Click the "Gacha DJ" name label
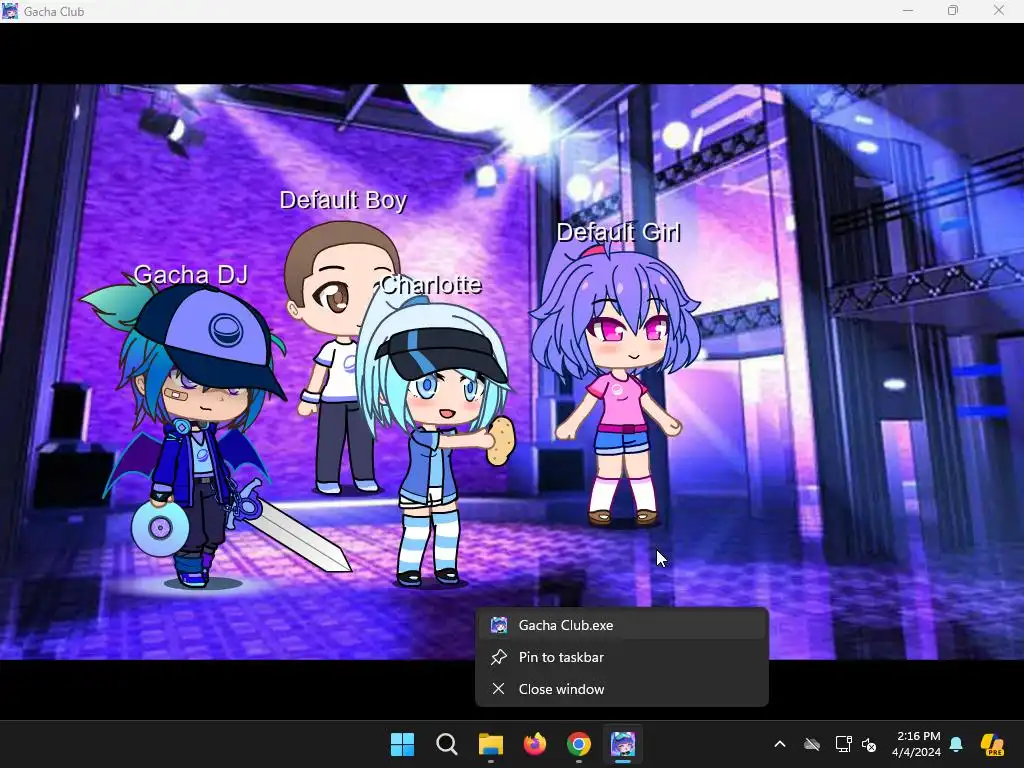 [x=191, y=274]
